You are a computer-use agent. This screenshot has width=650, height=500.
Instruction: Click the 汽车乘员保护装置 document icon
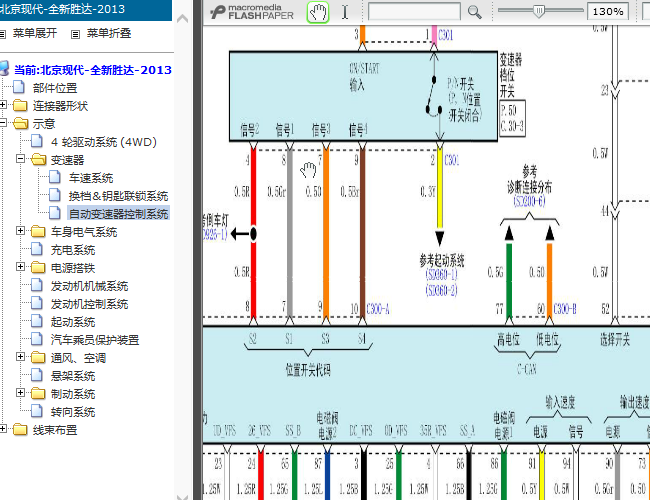pyautogui.click(x=36, y=339)
